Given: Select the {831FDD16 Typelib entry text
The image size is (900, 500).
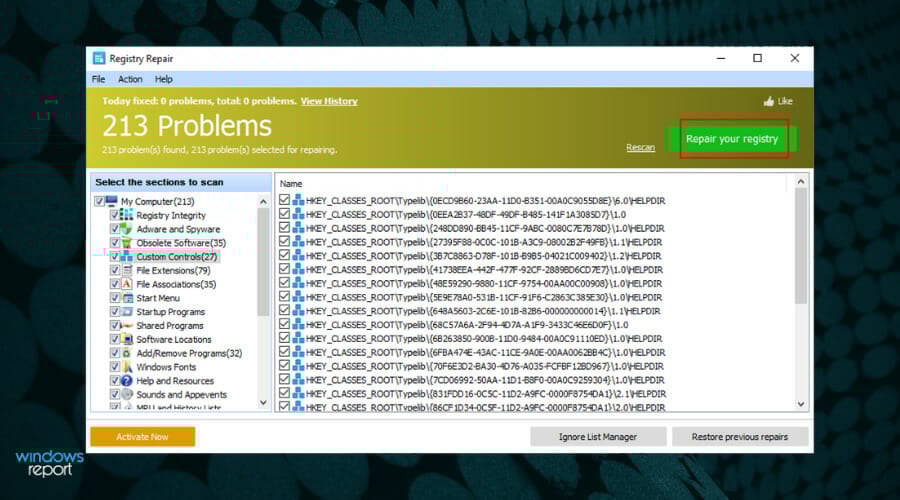Looking at the screenshot, I should [x=486, y=394].
